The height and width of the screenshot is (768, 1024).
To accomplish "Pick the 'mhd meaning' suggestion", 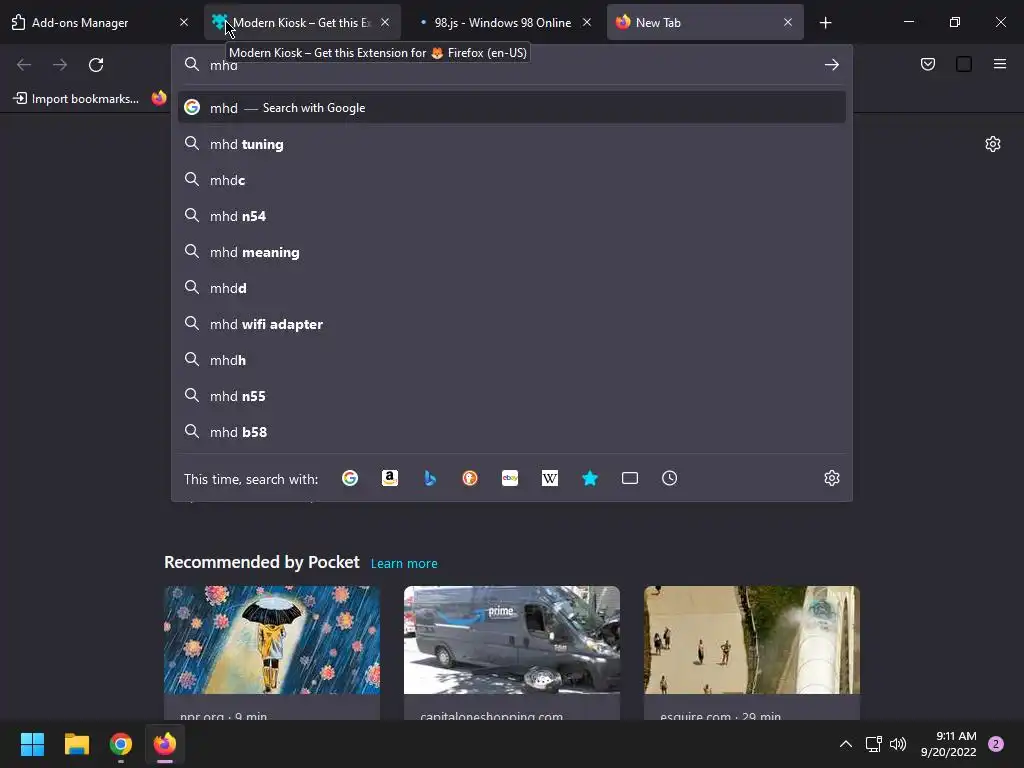I will point(511,252).
